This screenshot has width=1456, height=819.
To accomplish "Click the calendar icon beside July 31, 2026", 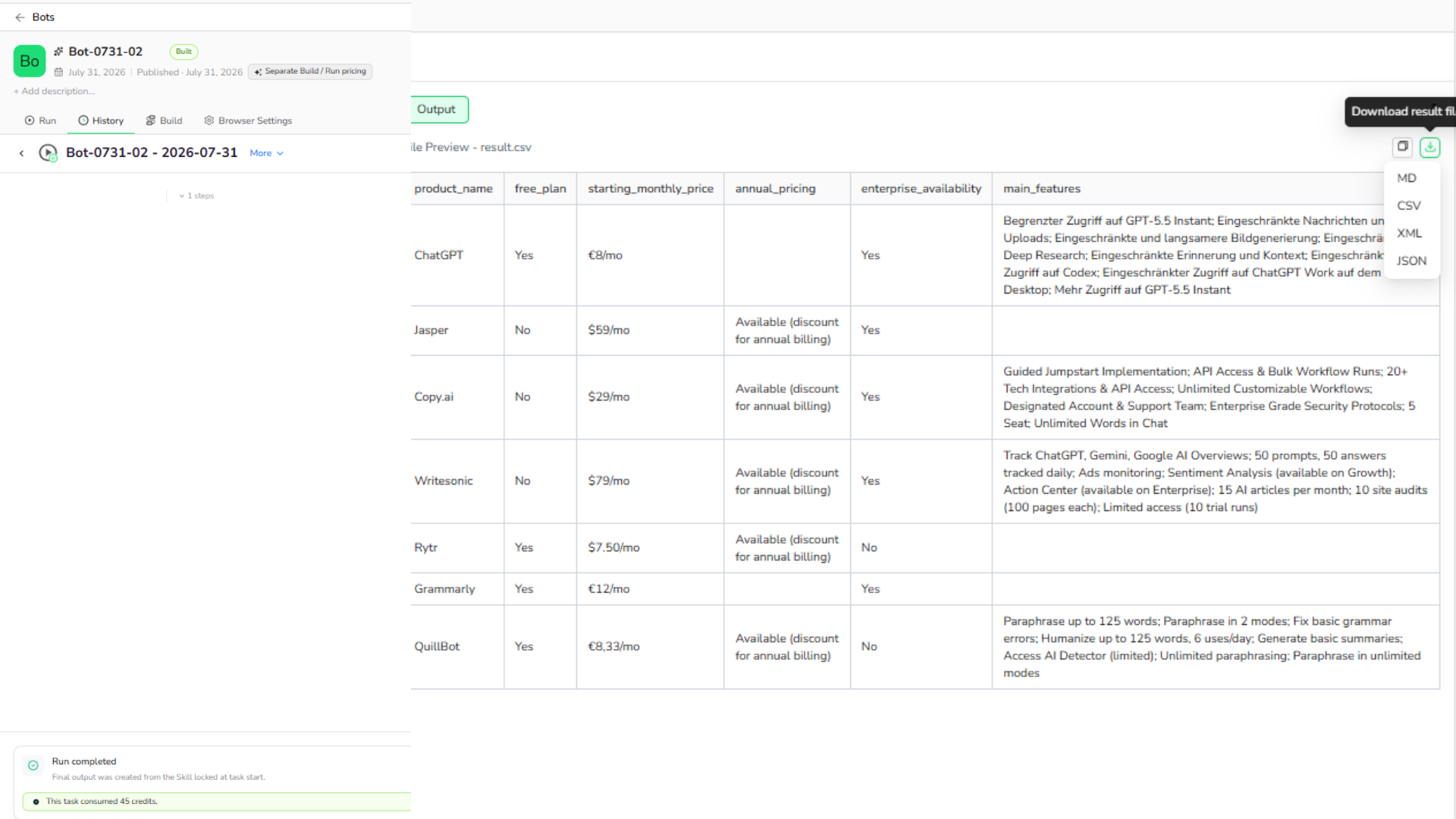I will (x=58, y=72).
